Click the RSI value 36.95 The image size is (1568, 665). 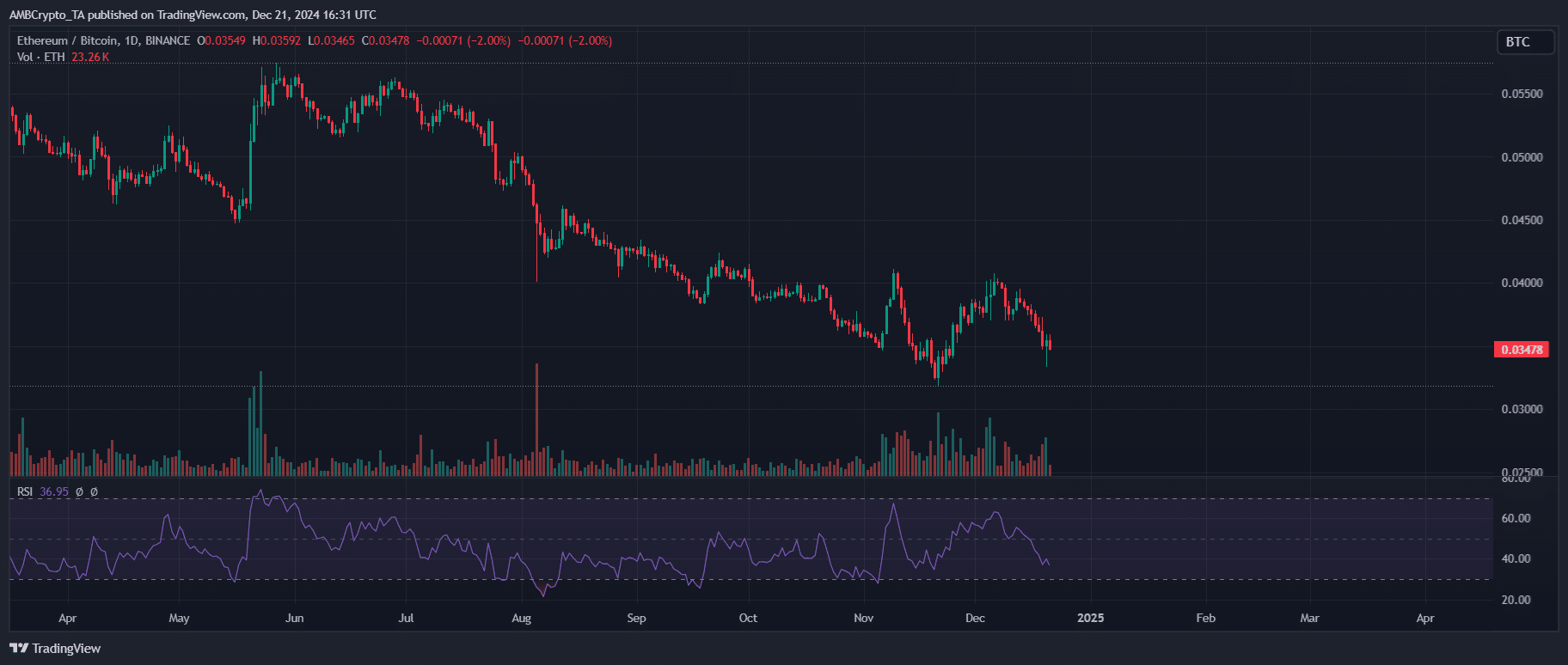coord(54,491)
